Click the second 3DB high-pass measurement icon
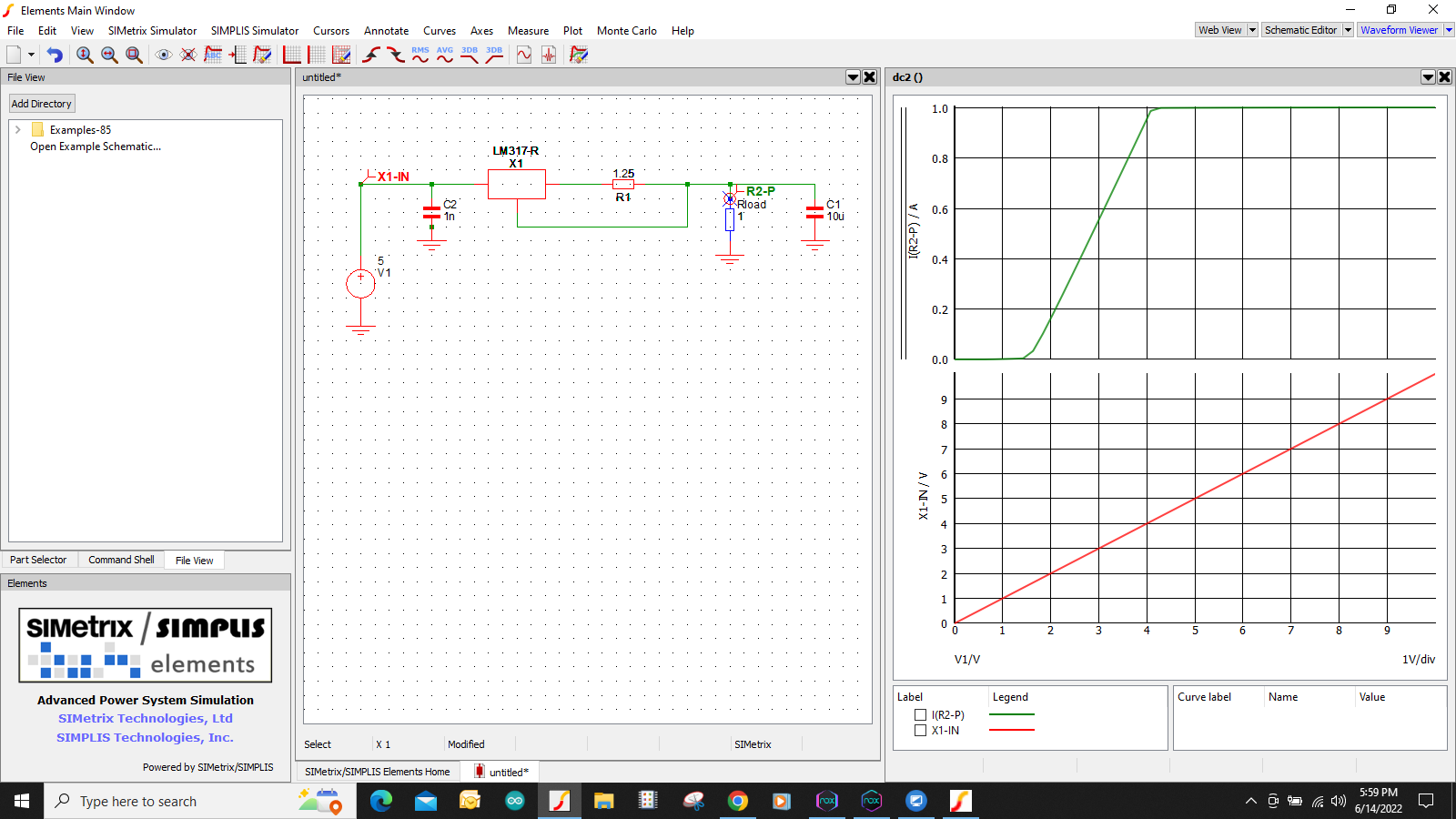1456x819 pixels. [x=494, y=55]
